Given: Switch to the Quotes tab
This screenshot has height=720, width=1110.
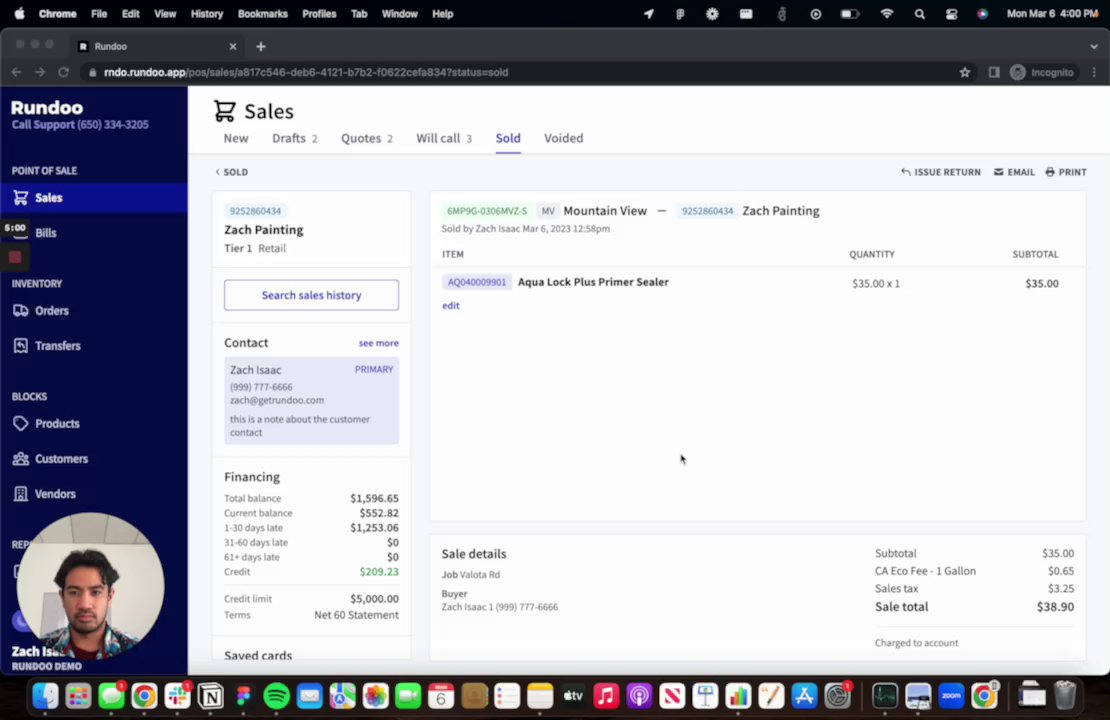Looking at the screenshot, I should 367,138.
